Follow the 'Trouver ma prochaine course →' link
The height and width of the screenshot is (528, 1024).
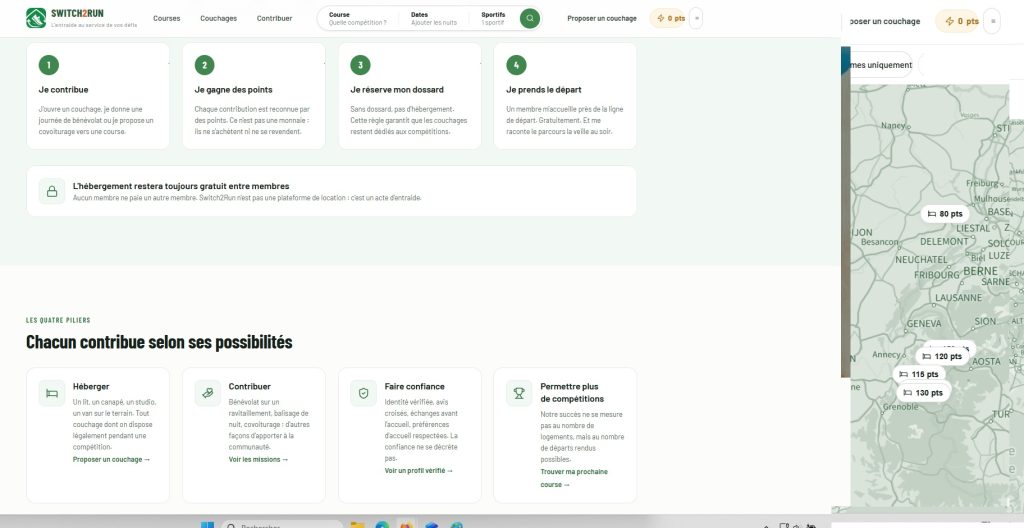click(x=574, y=478)
